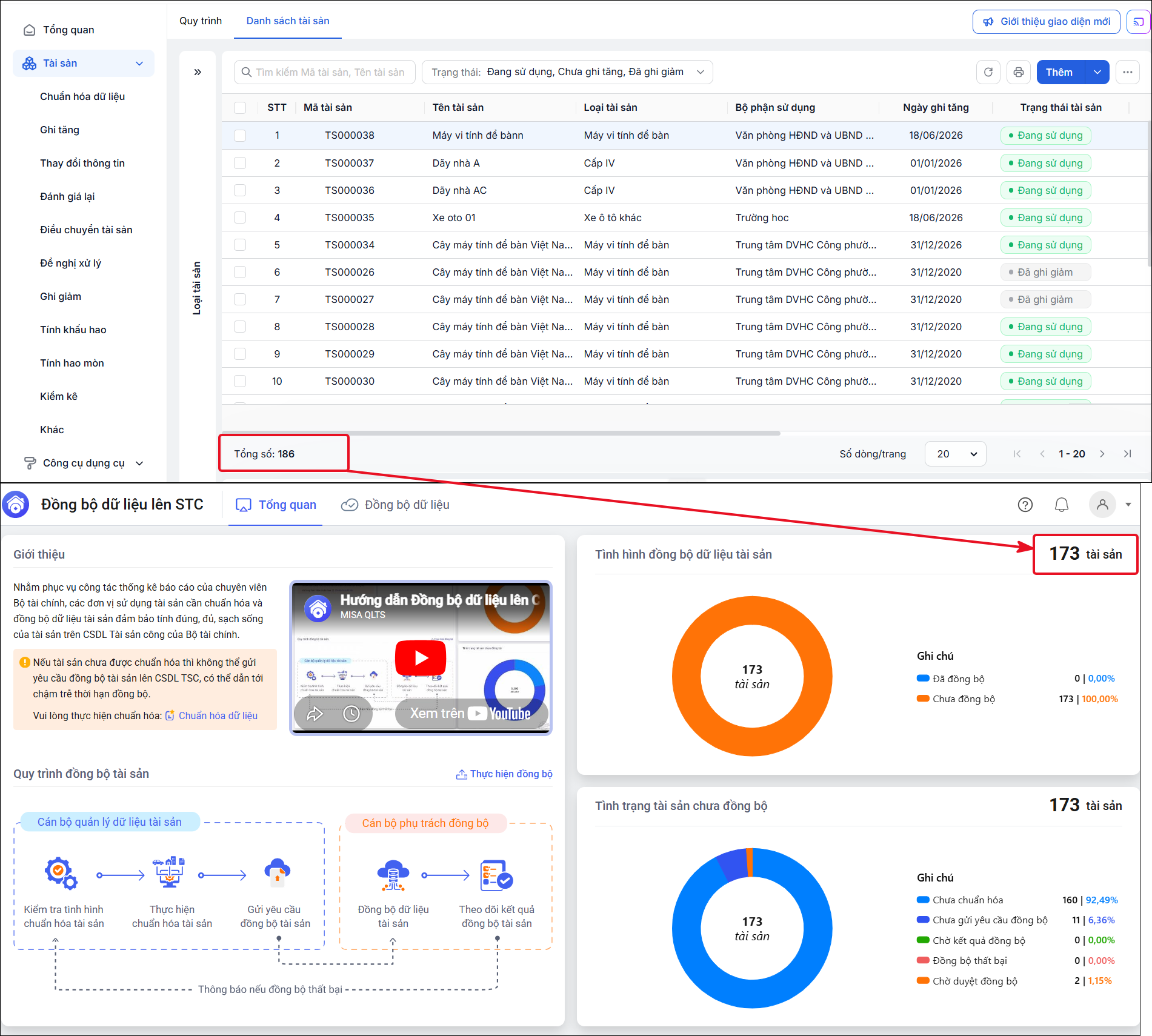
Task: Click the print icon beside the refresh button
Action: (1018, 72)
